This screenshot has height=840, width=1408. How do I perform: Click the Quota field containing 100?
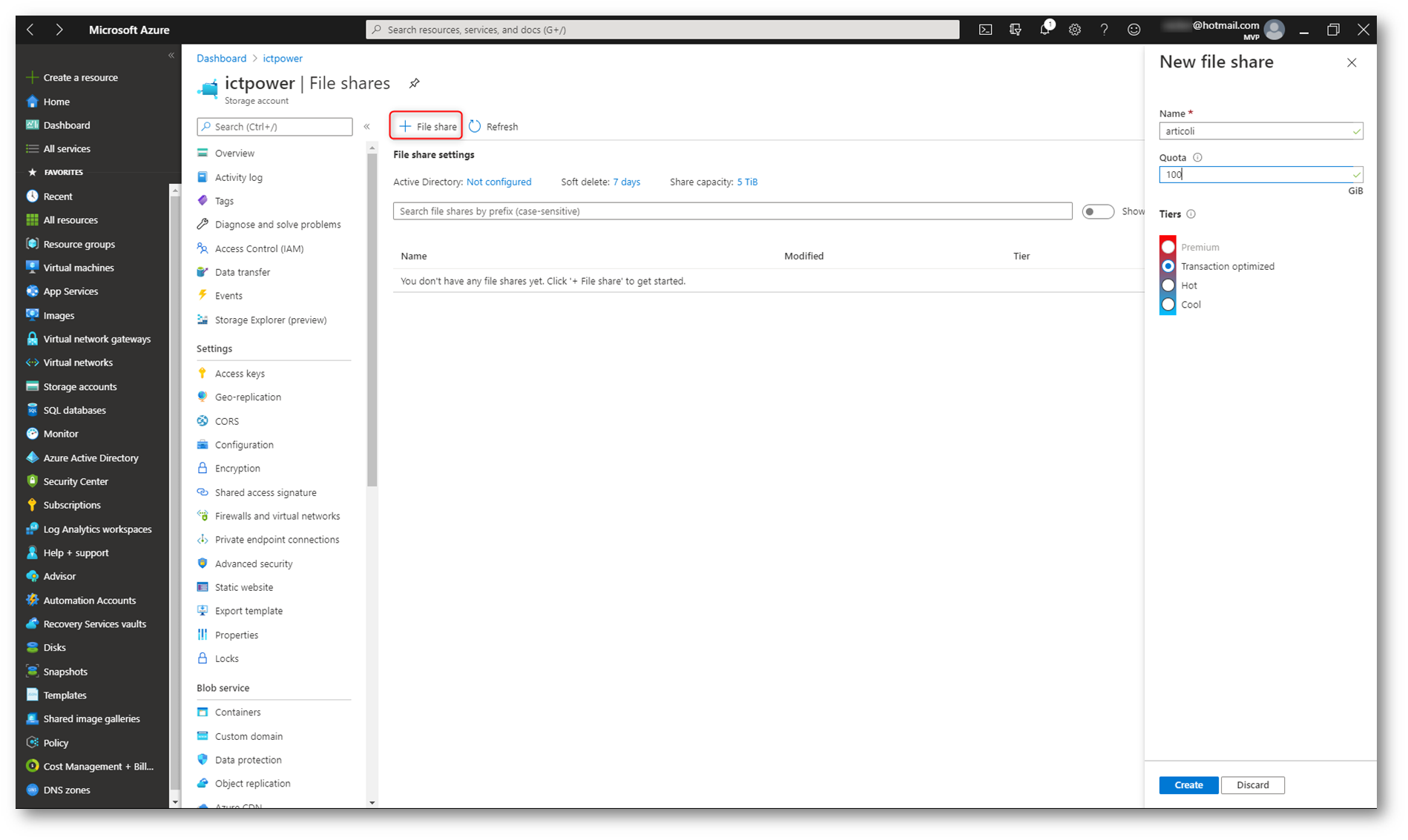tap(1261, 175)
